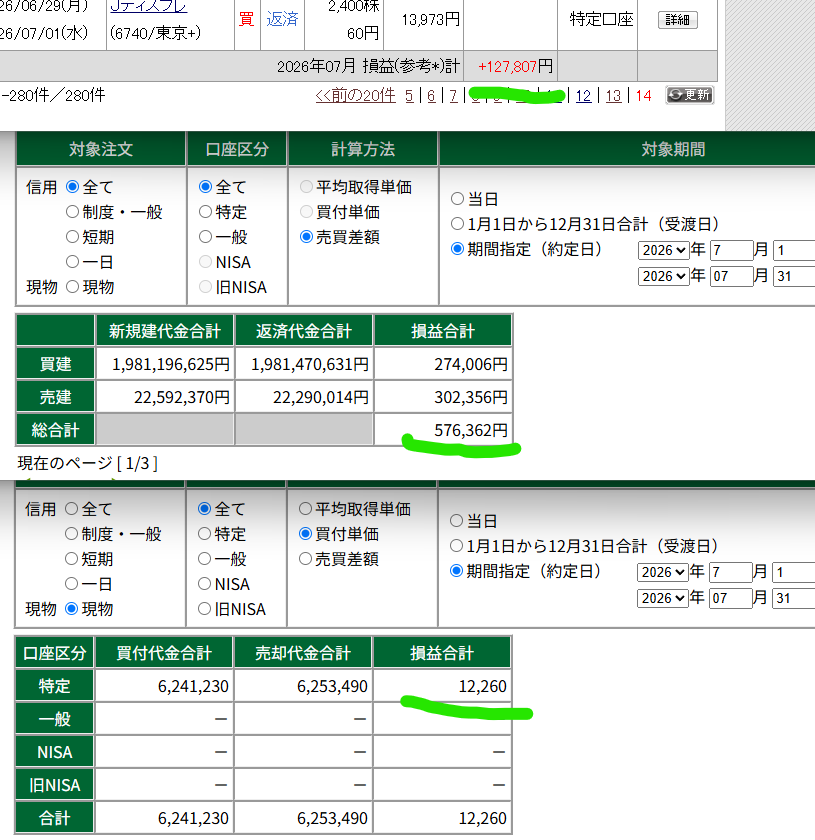The image size is (815, 840).
Task: Click the 現在のページ [ 1/3 ] indicator
Action: 88,463
